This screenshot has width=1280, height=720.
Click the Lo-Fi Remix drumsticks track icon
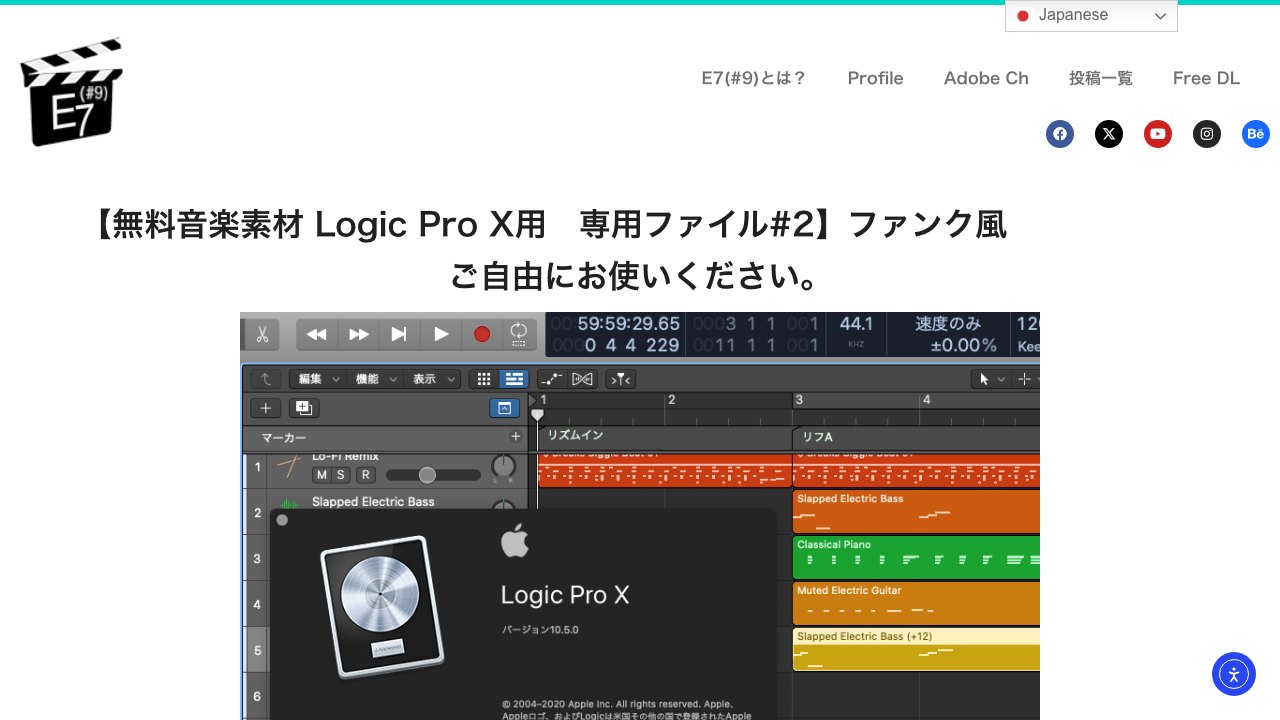point(289,467)
